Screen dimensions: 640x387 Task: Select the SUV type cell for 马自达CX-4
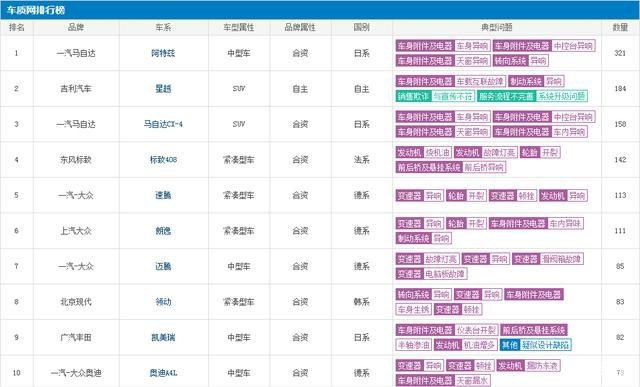click(239, 124)
